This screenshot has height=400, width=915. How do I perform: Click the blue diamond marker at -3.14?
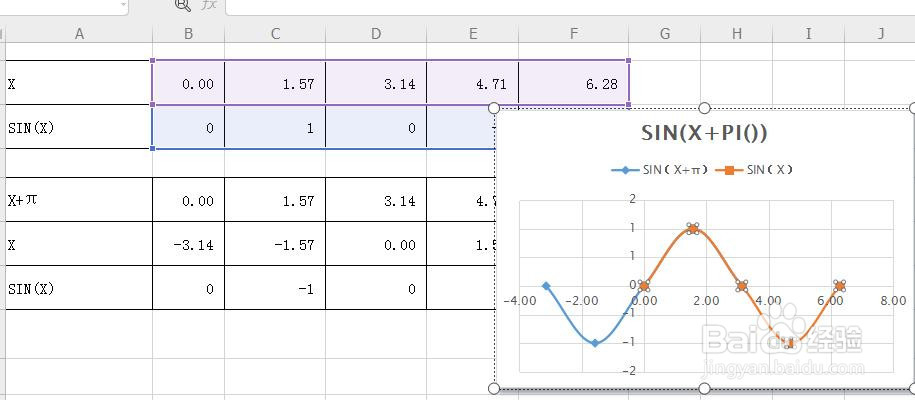pyautogui.click(x=546, y=286)
